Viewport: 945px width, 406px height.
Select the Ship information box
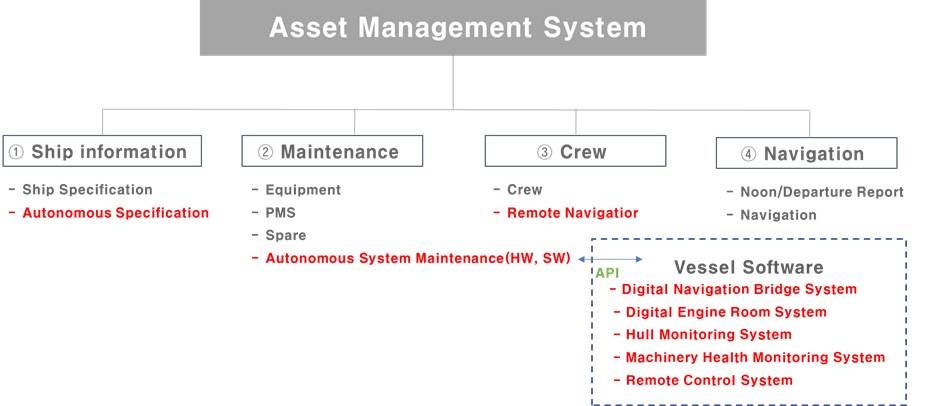click(102, 151)
